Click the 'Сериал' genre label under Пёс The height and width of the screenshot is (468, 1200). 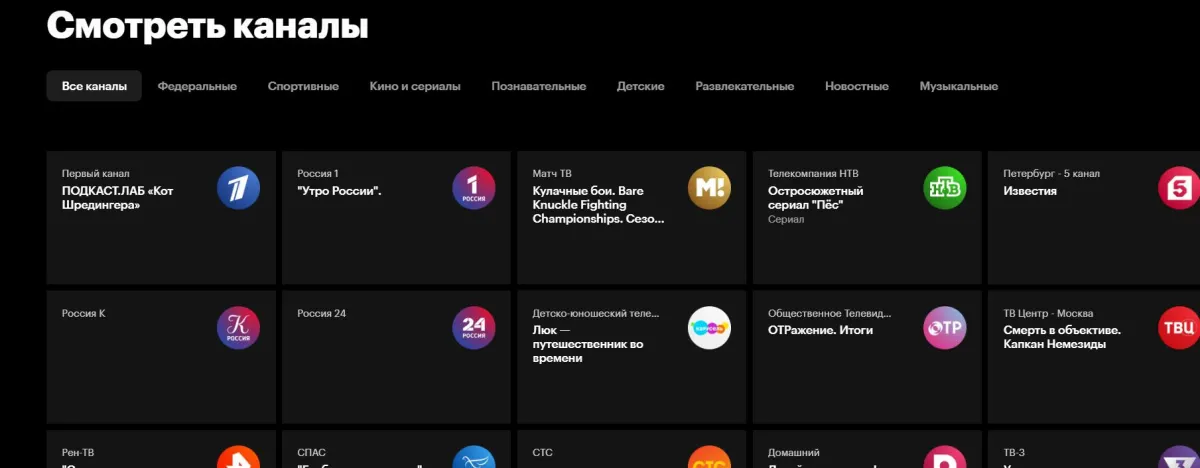tap(786, 219)
